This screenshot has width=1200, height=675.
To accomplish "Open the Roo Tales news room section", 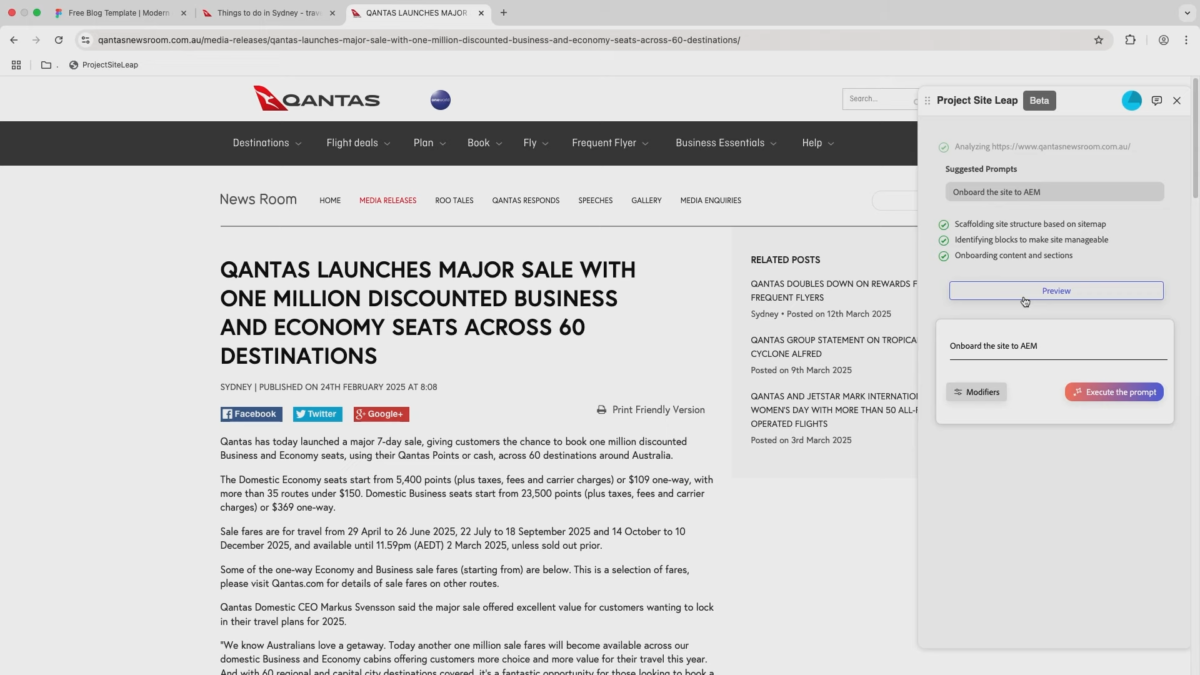I will (x=454, y=201).
